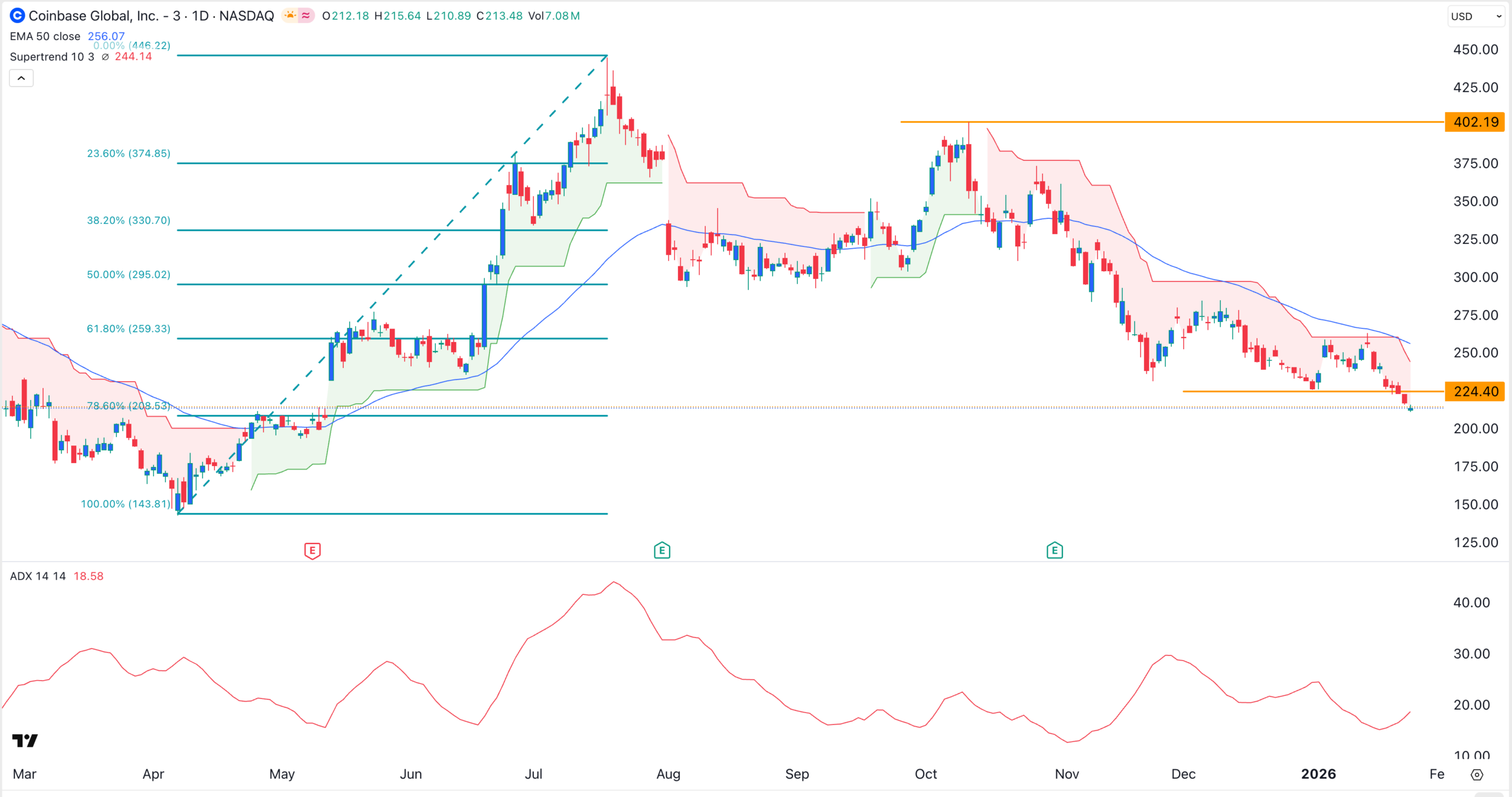Image resolution: width=1512 pixels, height=797 pixels.
Task: Open chart settings gear at bottom right
Action: click(x=1477, y=775)
